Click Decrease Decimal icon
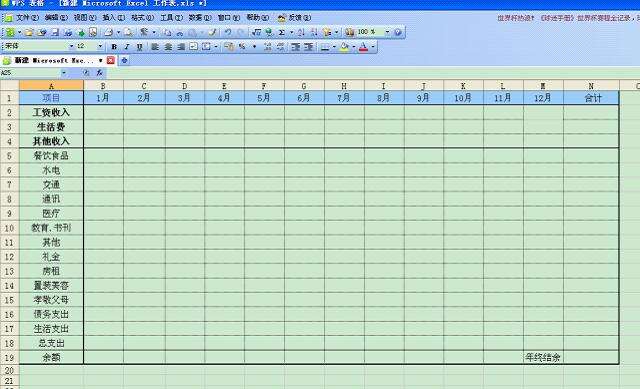This screenshot has width=640, height=389. (x=280, y=47)
